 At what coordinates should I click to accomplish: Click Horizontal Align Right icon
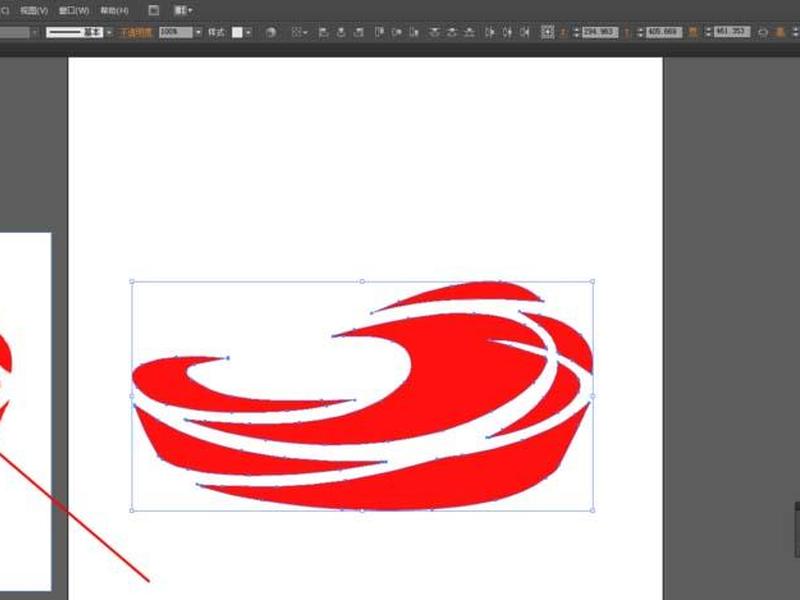359,33
